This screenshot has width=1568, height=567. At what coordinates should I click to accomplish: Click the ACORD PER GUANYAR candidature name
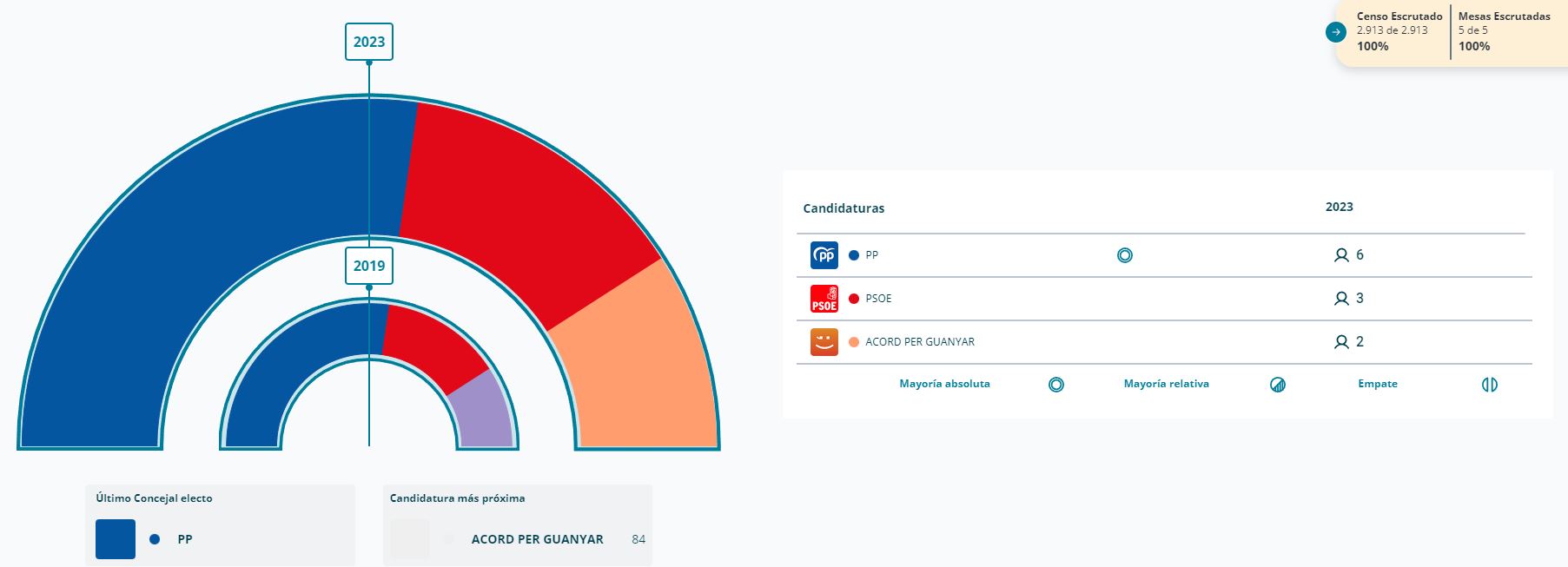(x=920, y=342)
